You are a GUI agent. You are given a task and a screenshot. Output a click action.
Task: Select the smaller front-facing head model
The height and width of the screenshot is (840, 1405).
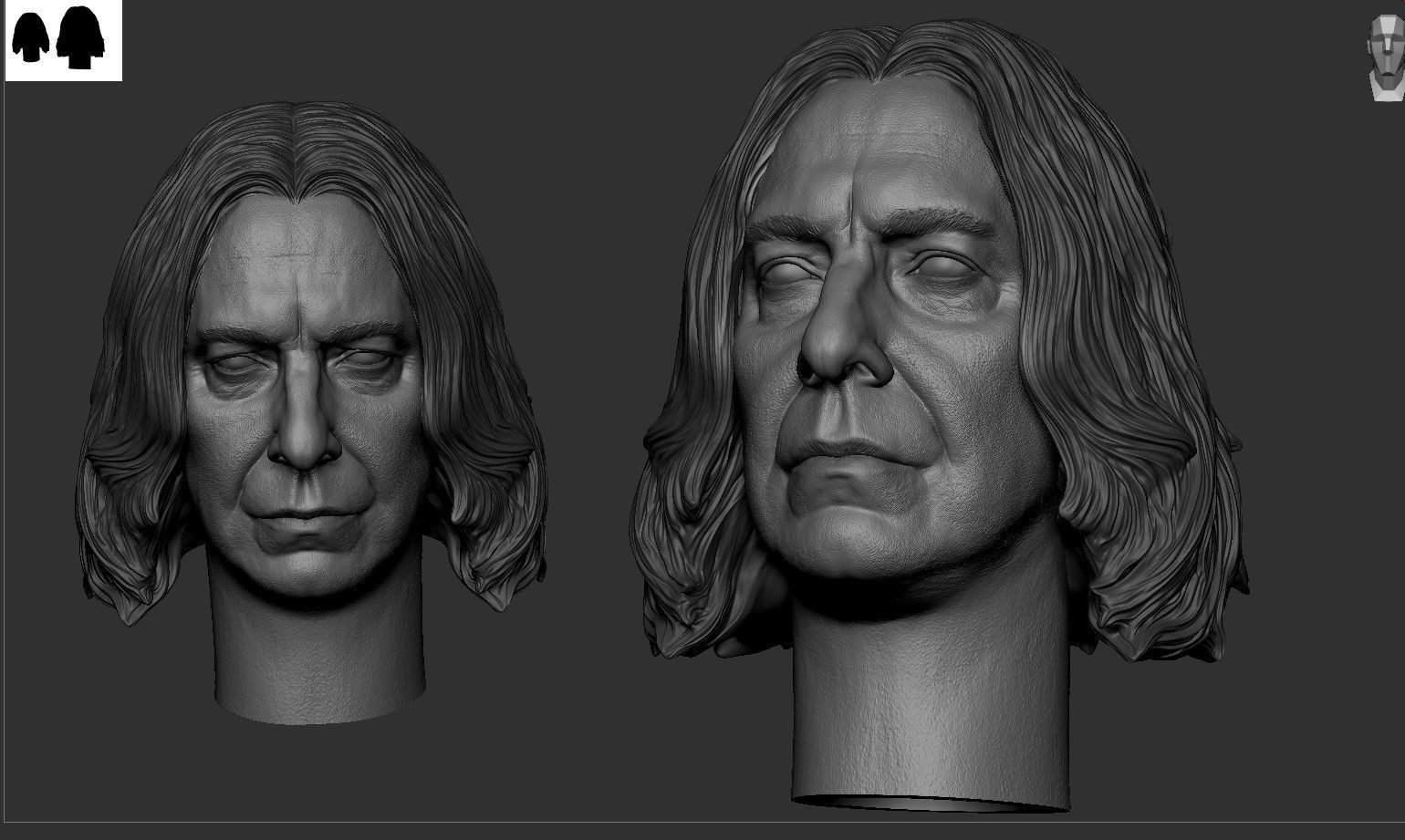tap(313, 412)
